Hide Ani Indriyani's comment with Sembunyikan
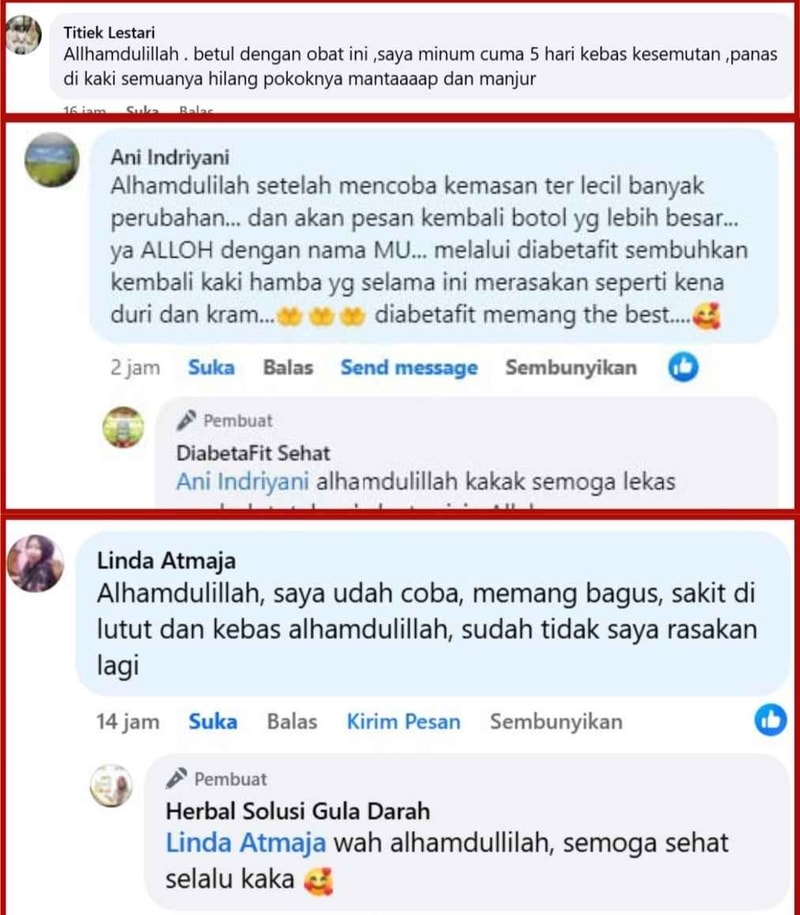This screenshot has height=915, width=800. (x=571, y=368)
